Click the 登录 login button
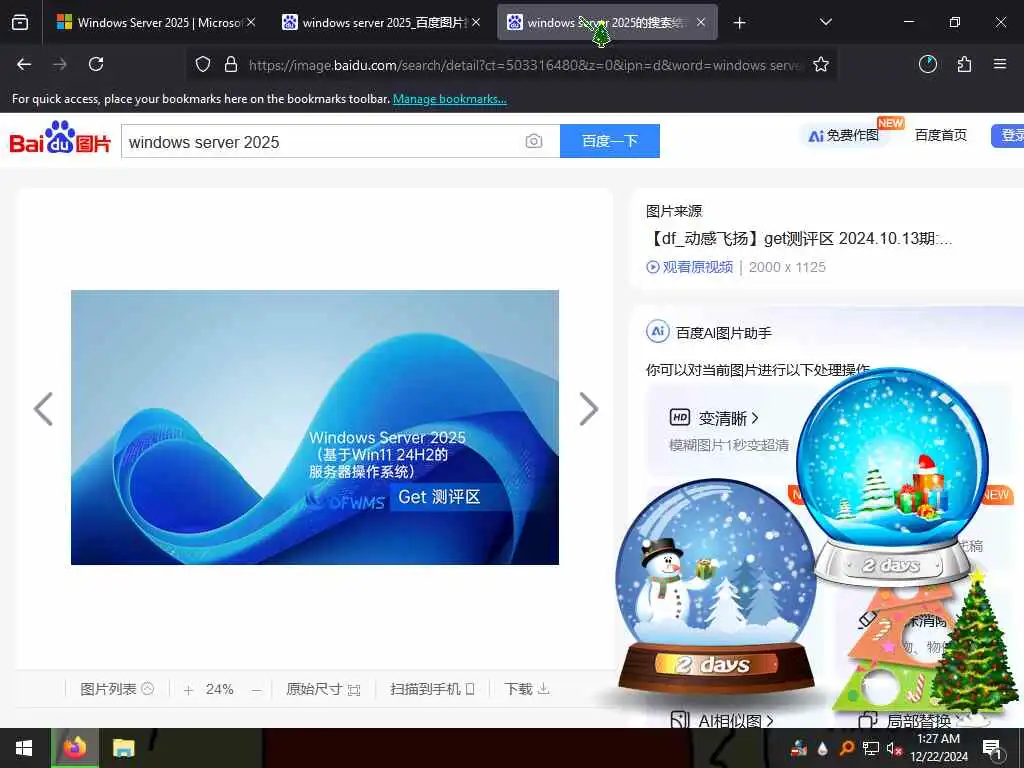This screenshot has width=1024, height=768. point(1008,135)
